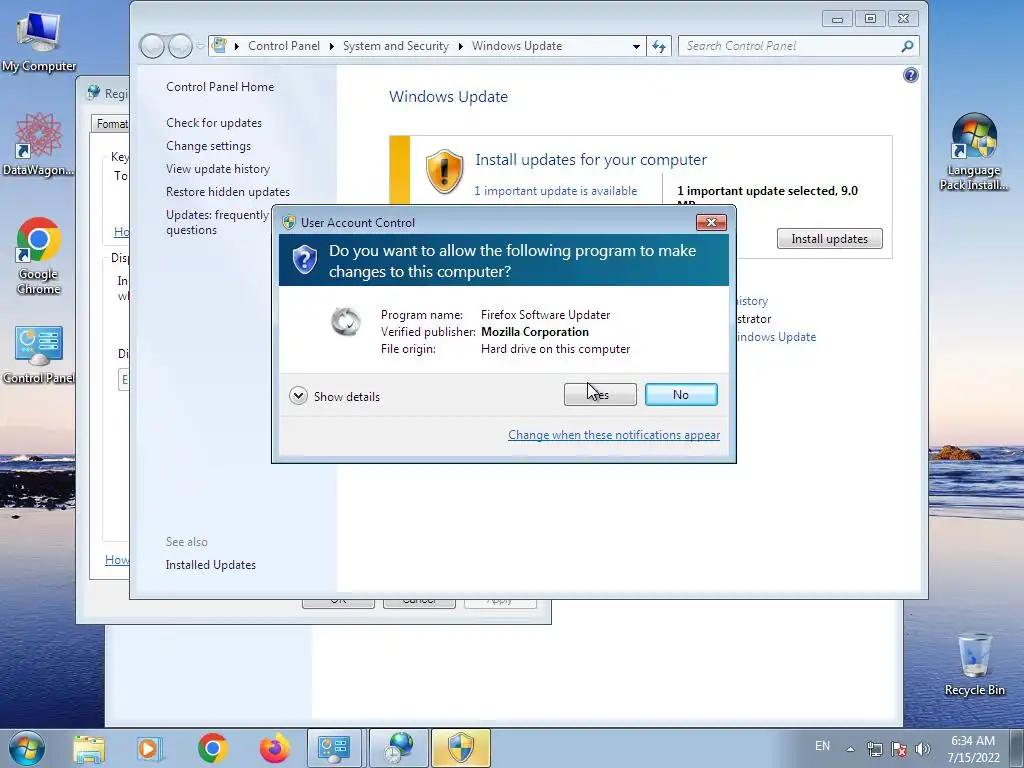This screenshot has height=768, width=1024.
Task: Click Yes in User Account Control
Action: [600, 394]
